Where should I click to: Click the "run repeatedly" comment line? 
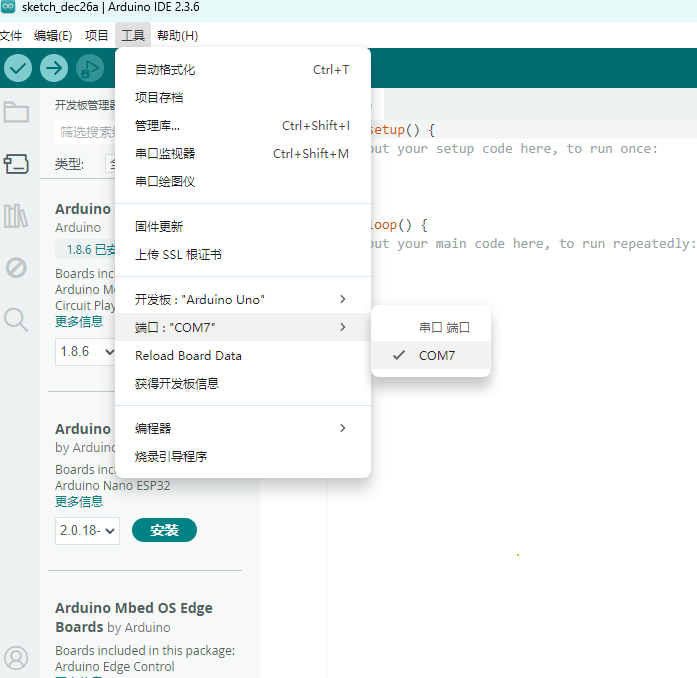click(533, 244)
